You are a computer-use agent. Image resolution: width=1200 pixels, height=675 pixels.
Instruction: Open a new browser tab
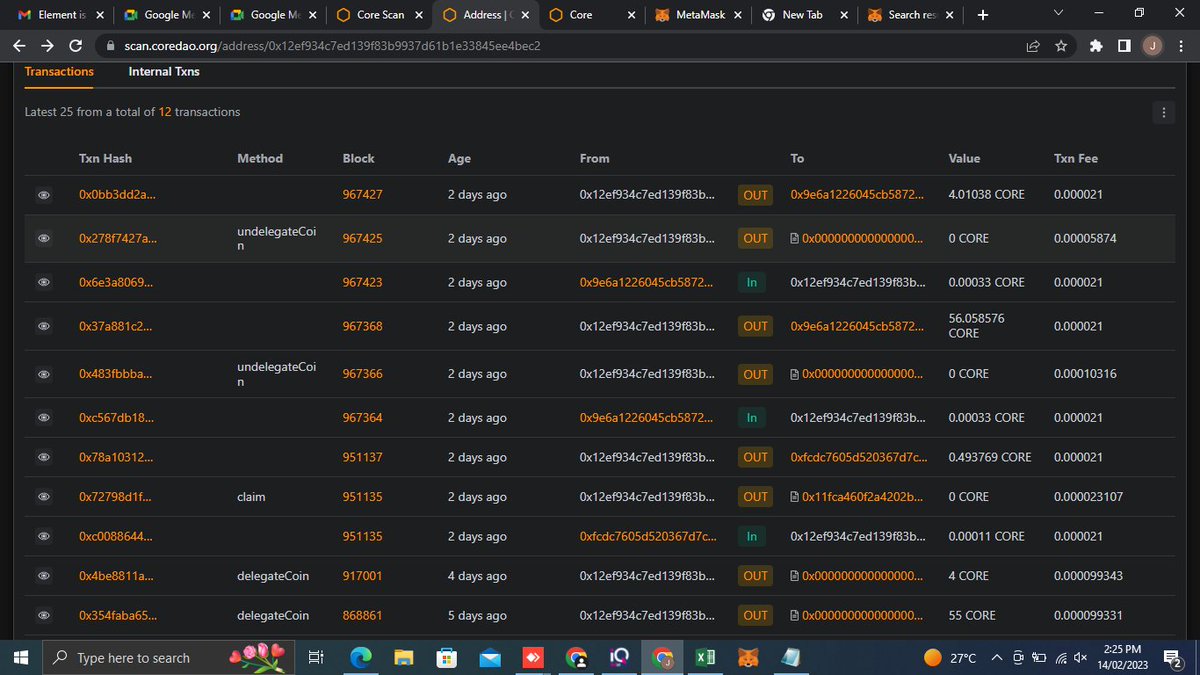coord(983,15)
